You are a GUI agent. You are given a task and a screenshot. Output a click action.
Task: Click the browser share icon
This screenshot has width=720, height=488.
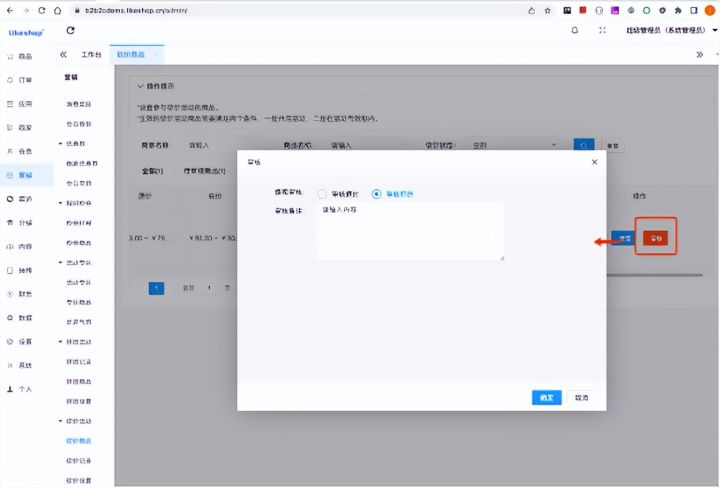tap(531, 10)
